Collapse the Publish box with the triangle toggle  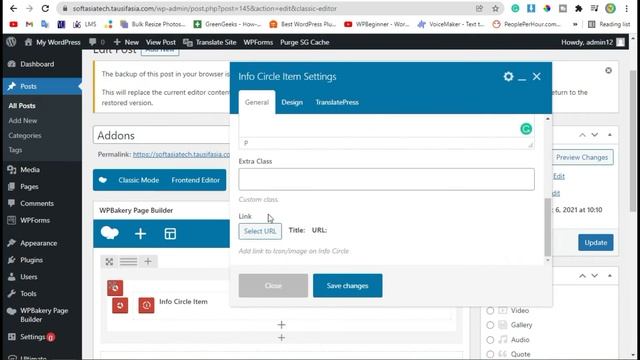point(610,135)
